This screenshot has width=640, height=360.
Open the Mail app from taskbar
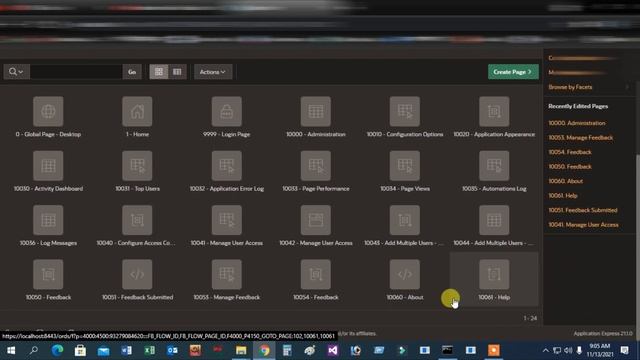point(103,350)
